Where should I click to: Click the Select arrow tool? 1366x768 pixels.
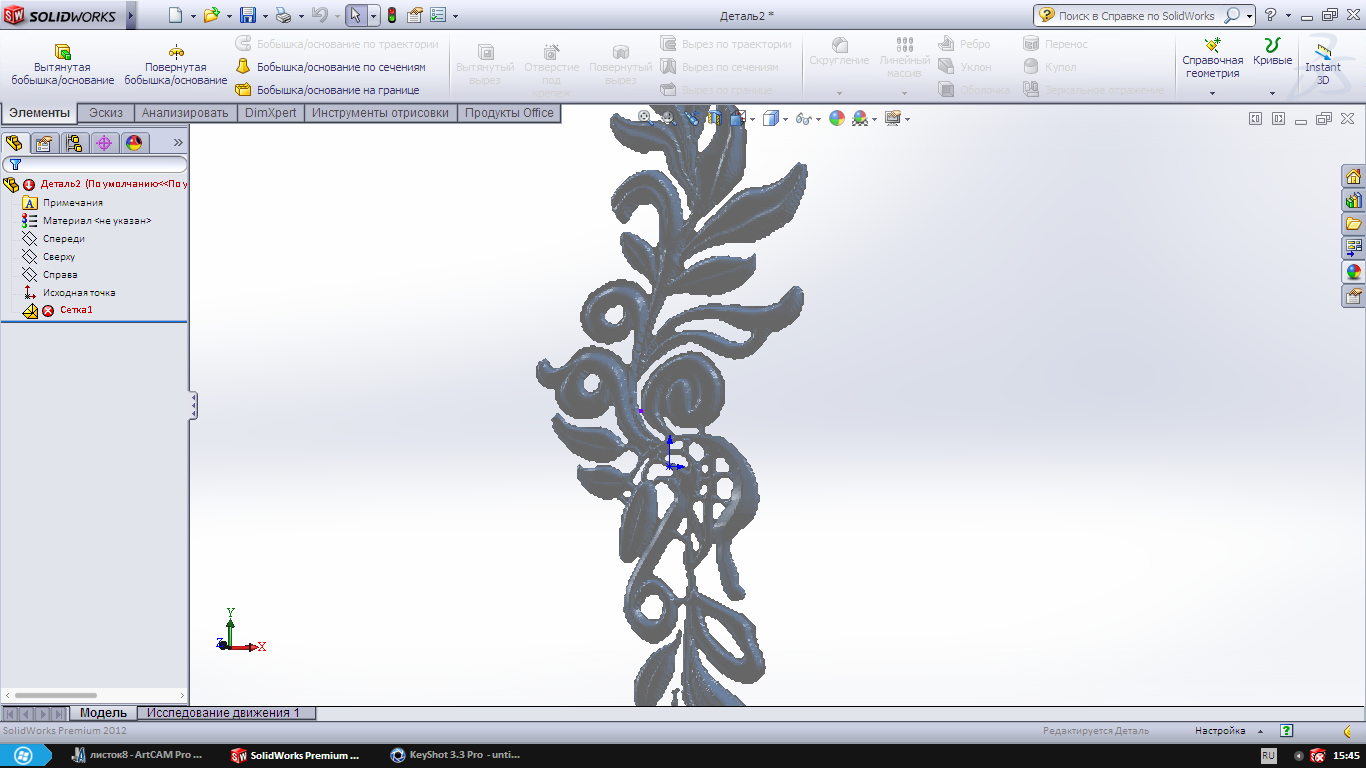pos(355,15)
